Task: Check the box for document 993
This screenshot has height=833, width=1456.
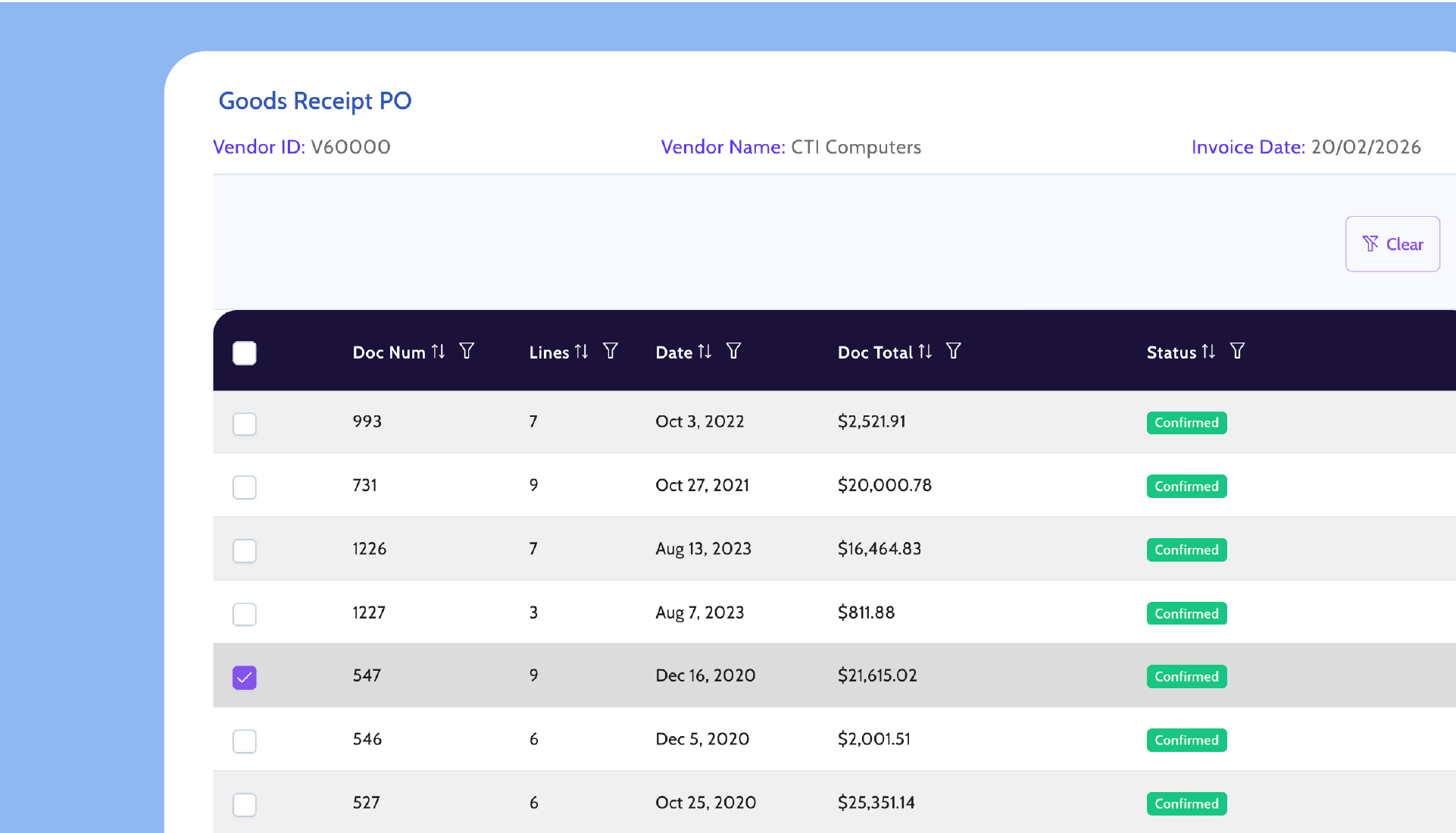Action: click(x=245, y=424)
